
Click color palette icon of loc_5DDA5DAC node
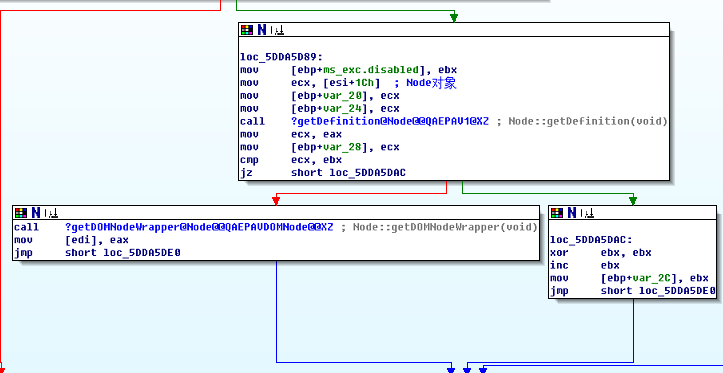pyautogui.click(x=557, y=213)
